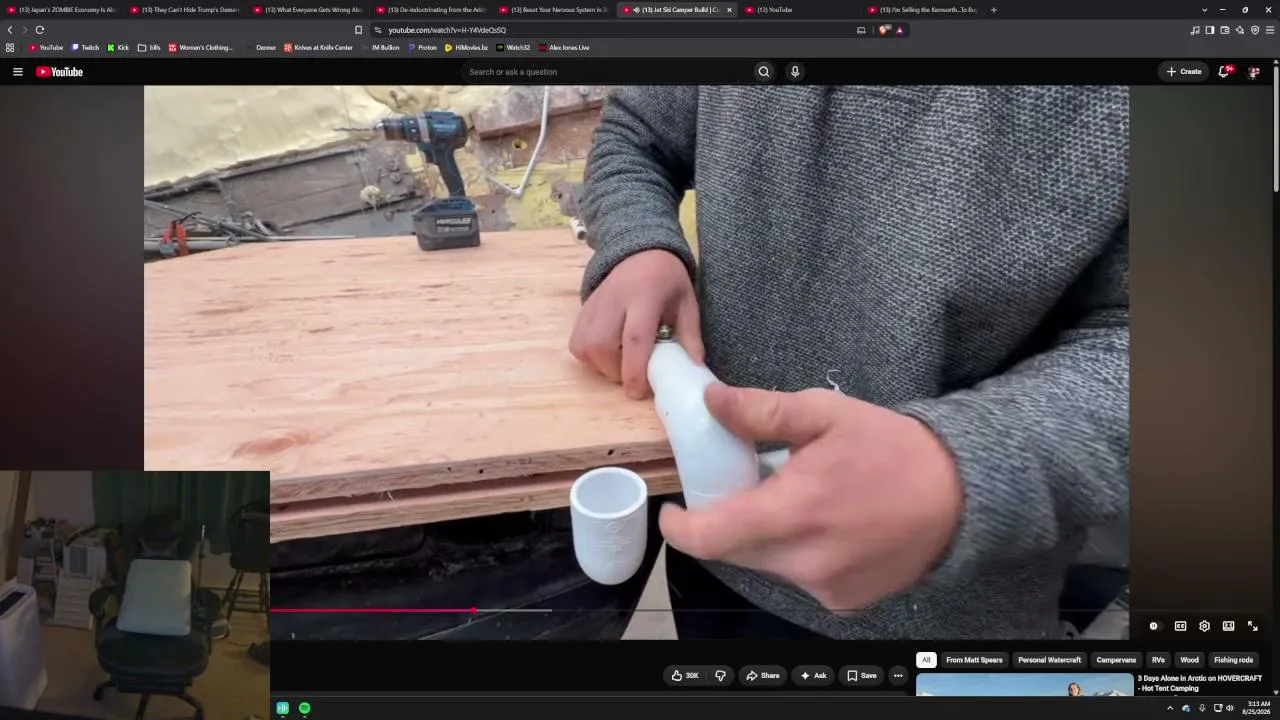Image resolution: width=1280 pixels, height=720 pixels.
Task: Open the Alex Jones Live bookmark
Action: pos(564,47)
